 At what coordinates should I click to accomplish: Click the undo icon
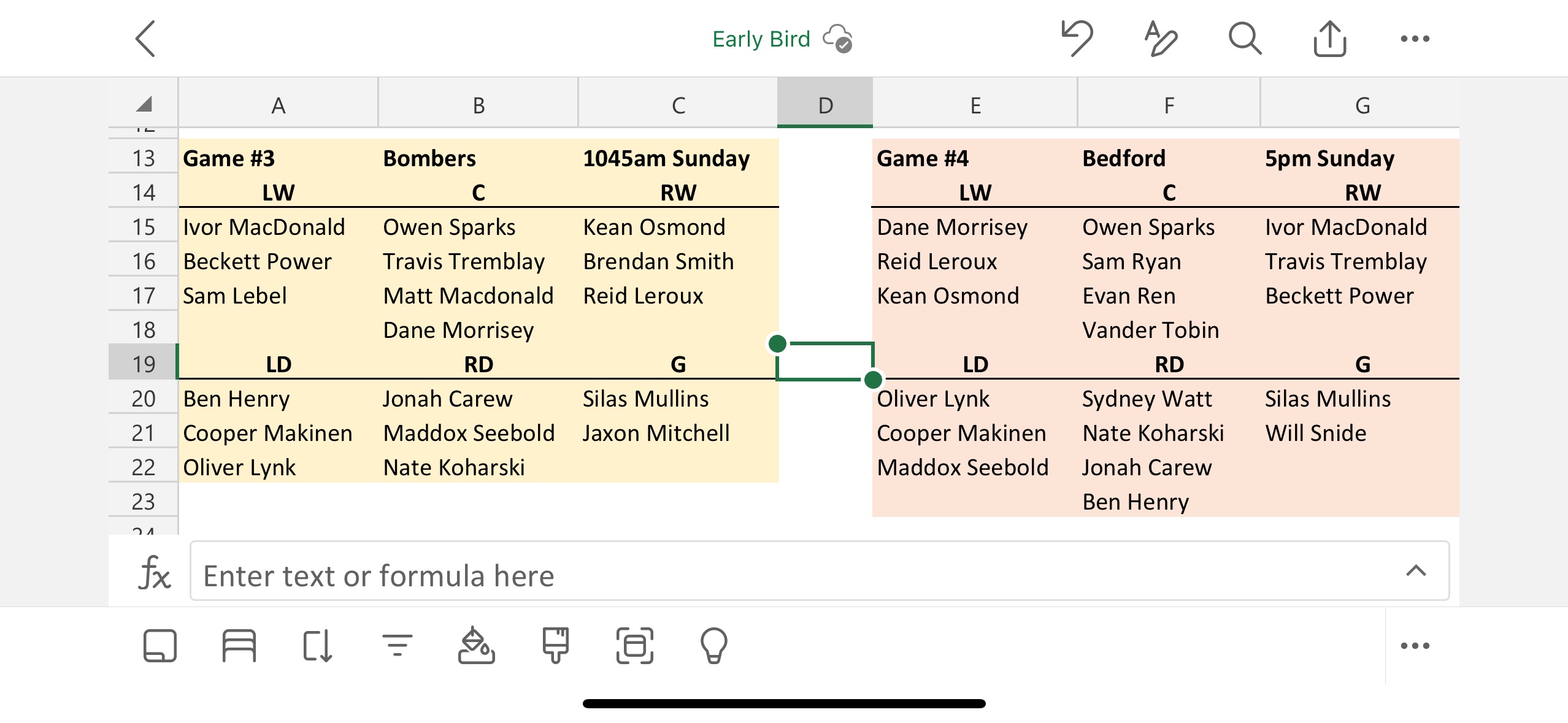tap(1077, 38)
